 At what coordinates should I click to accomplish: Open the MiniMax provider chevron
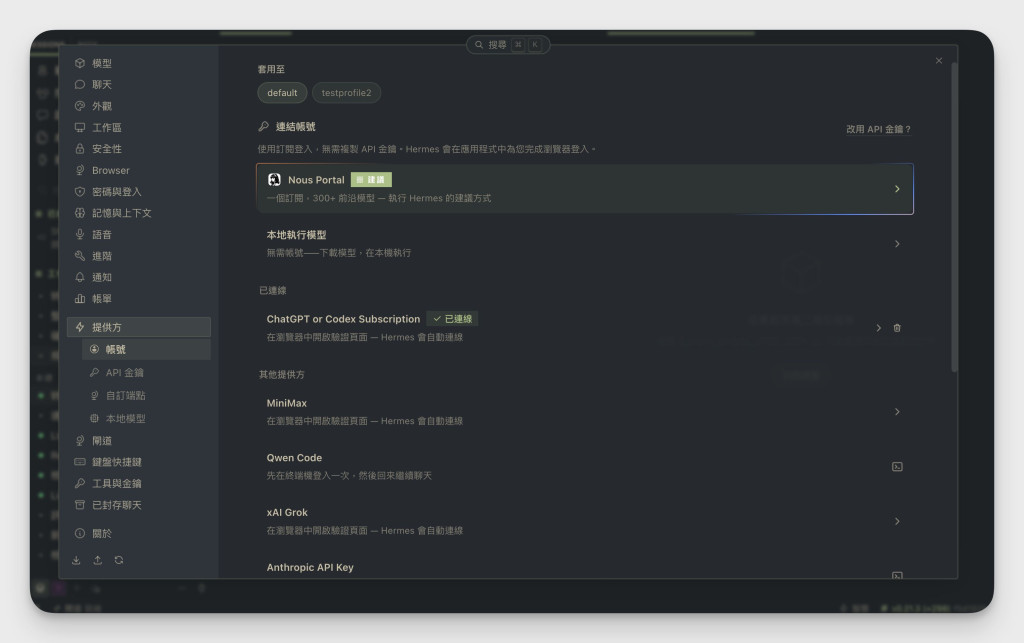[897, 412]
